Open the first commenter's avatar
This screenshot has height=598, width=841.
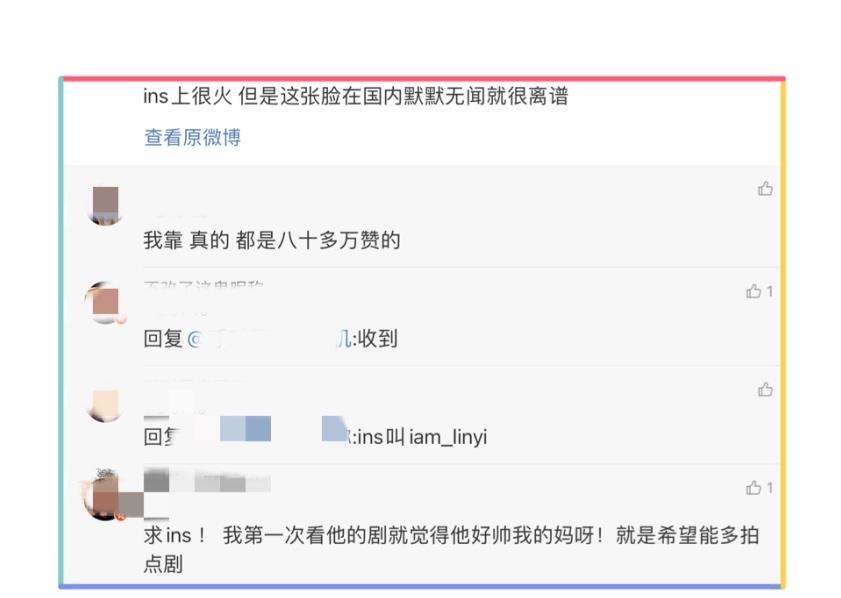pos(105,206)
